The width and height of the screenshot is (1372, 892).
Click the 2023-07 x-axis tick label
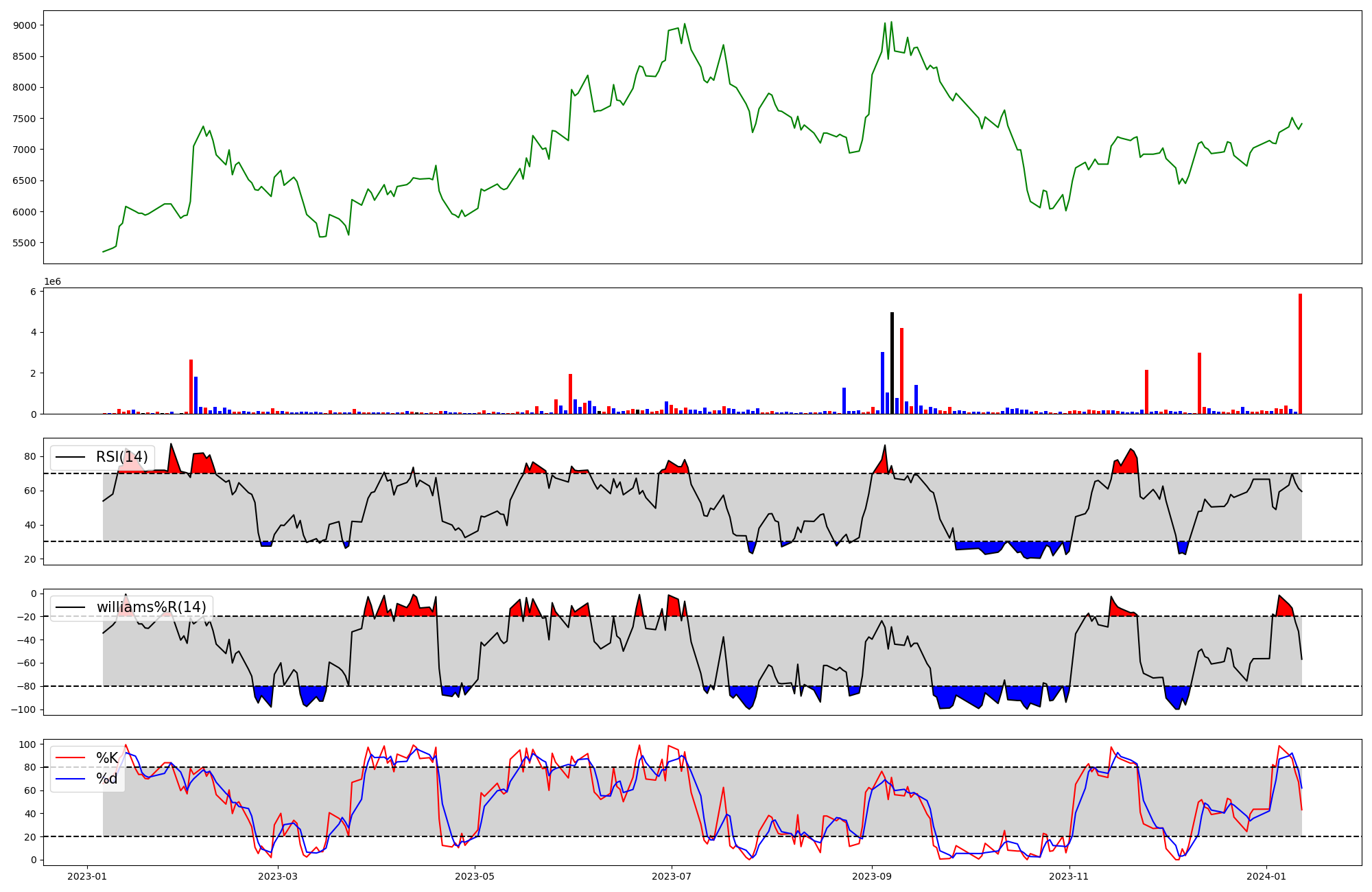click(672, 876)
